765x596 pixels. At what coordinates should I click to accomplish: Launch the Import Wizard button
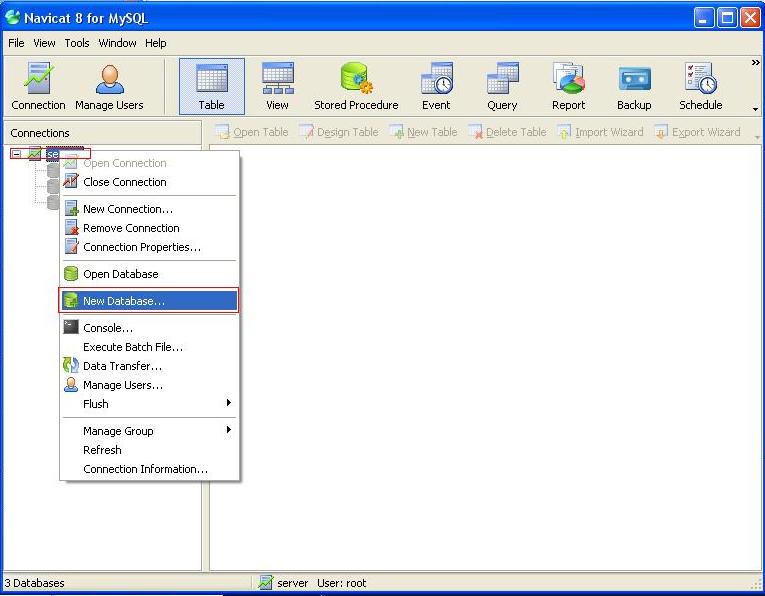point(601,132)
